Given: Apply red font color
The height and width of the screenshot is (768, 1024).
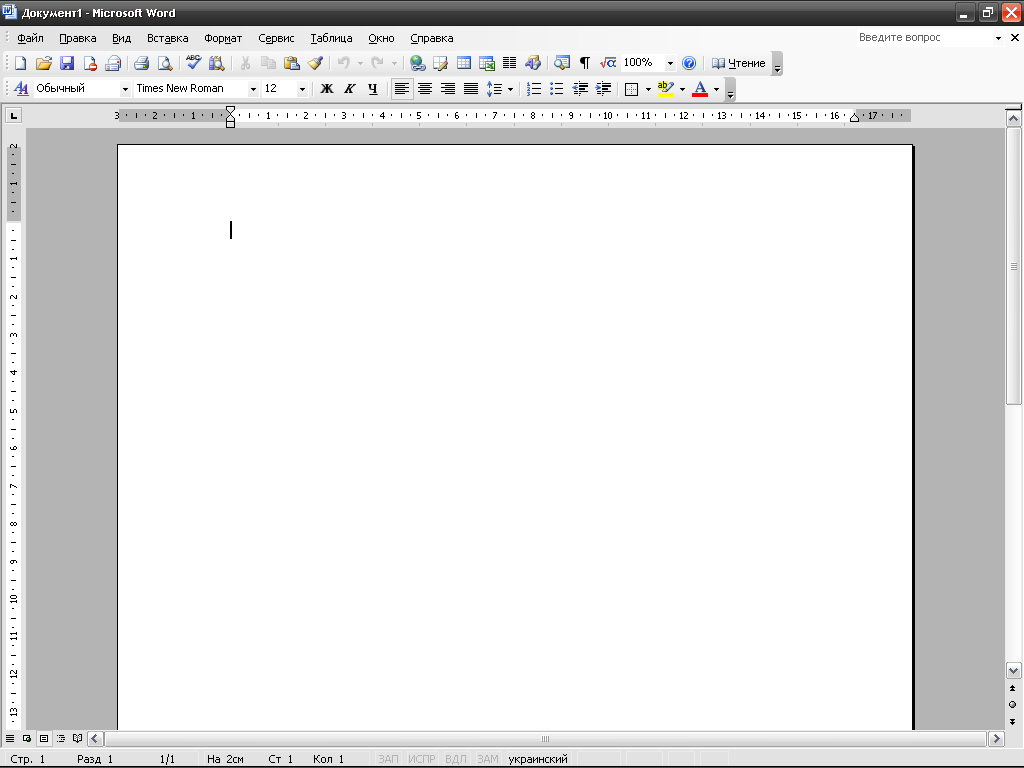Looking at the screenshot, I should tap(700, 89).
